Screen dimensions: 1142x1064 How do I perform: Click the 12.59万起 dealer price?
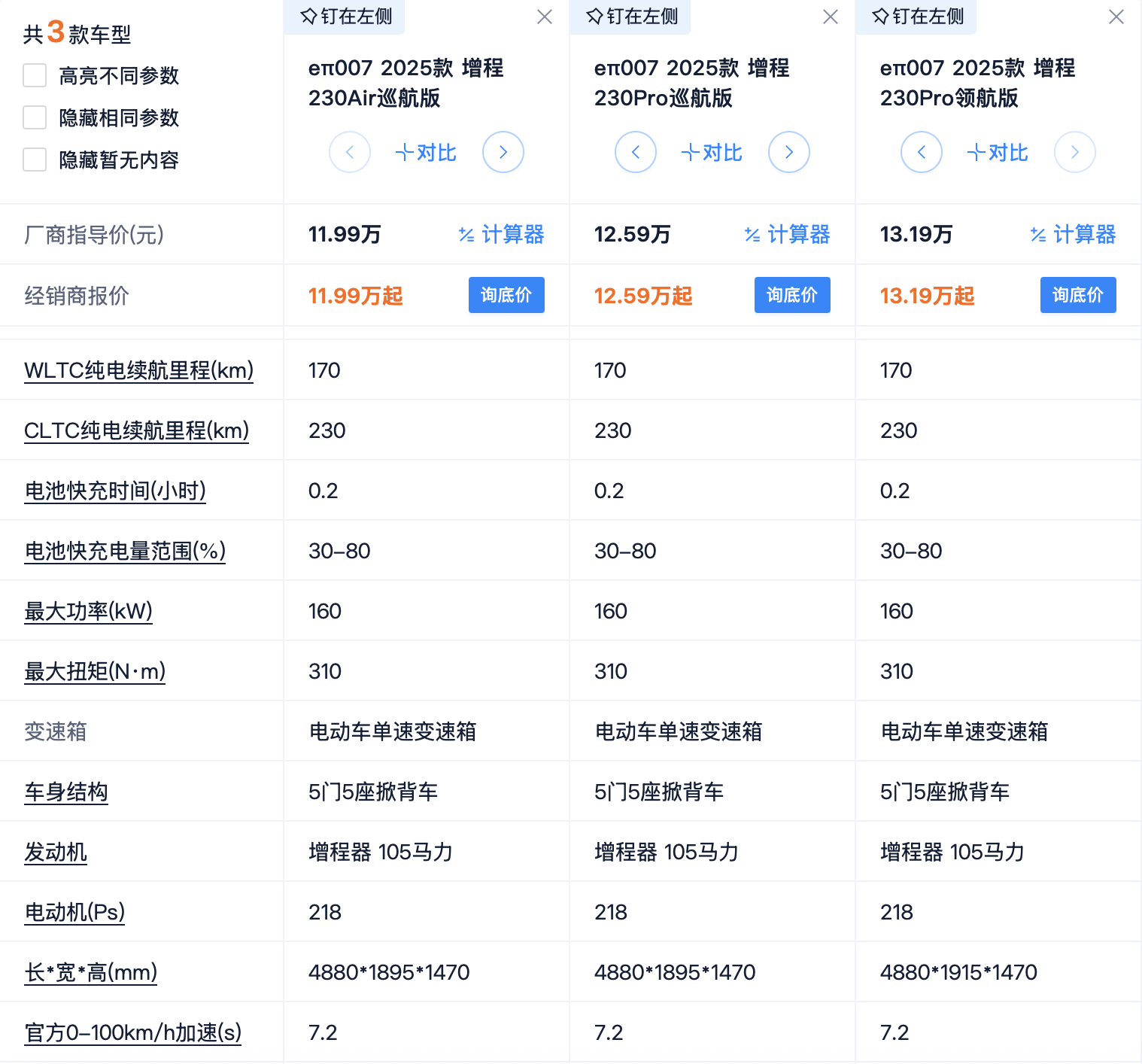(643, 296)
